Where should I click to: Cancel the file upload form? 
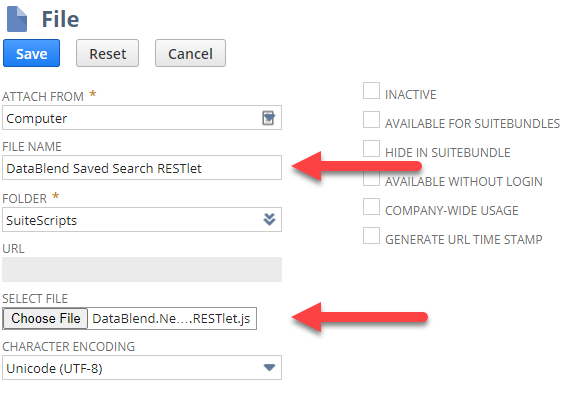click(x=190, y=54)
